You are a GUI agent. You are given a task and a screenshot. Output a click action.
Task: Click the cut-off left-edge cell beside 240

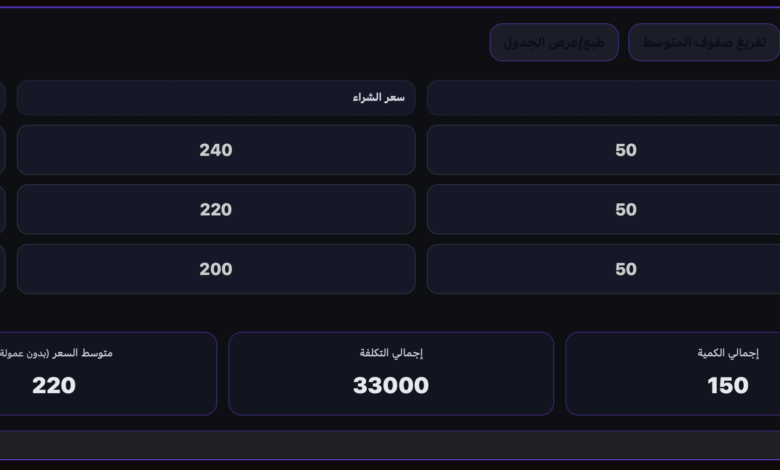tap(2, 150)
